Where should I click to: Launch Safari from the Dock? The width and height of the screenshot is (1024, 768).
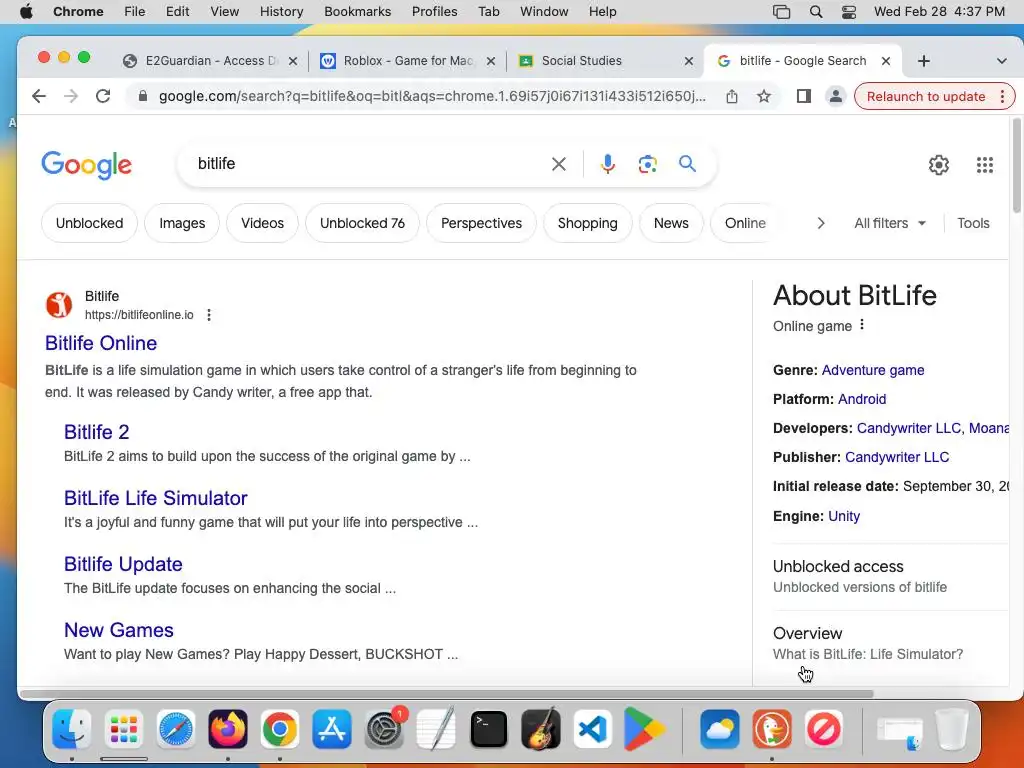pyautogui.click(x=176, y=729)
